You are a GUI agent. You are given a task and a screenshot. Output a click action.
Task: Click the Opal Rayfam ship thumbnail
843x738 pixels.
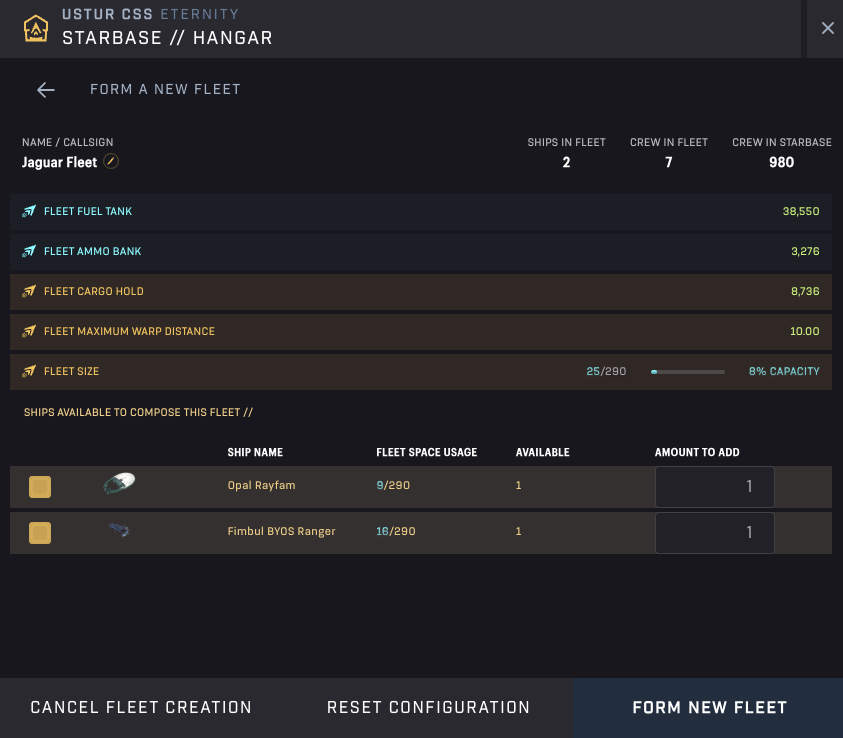tap(118, 484)
